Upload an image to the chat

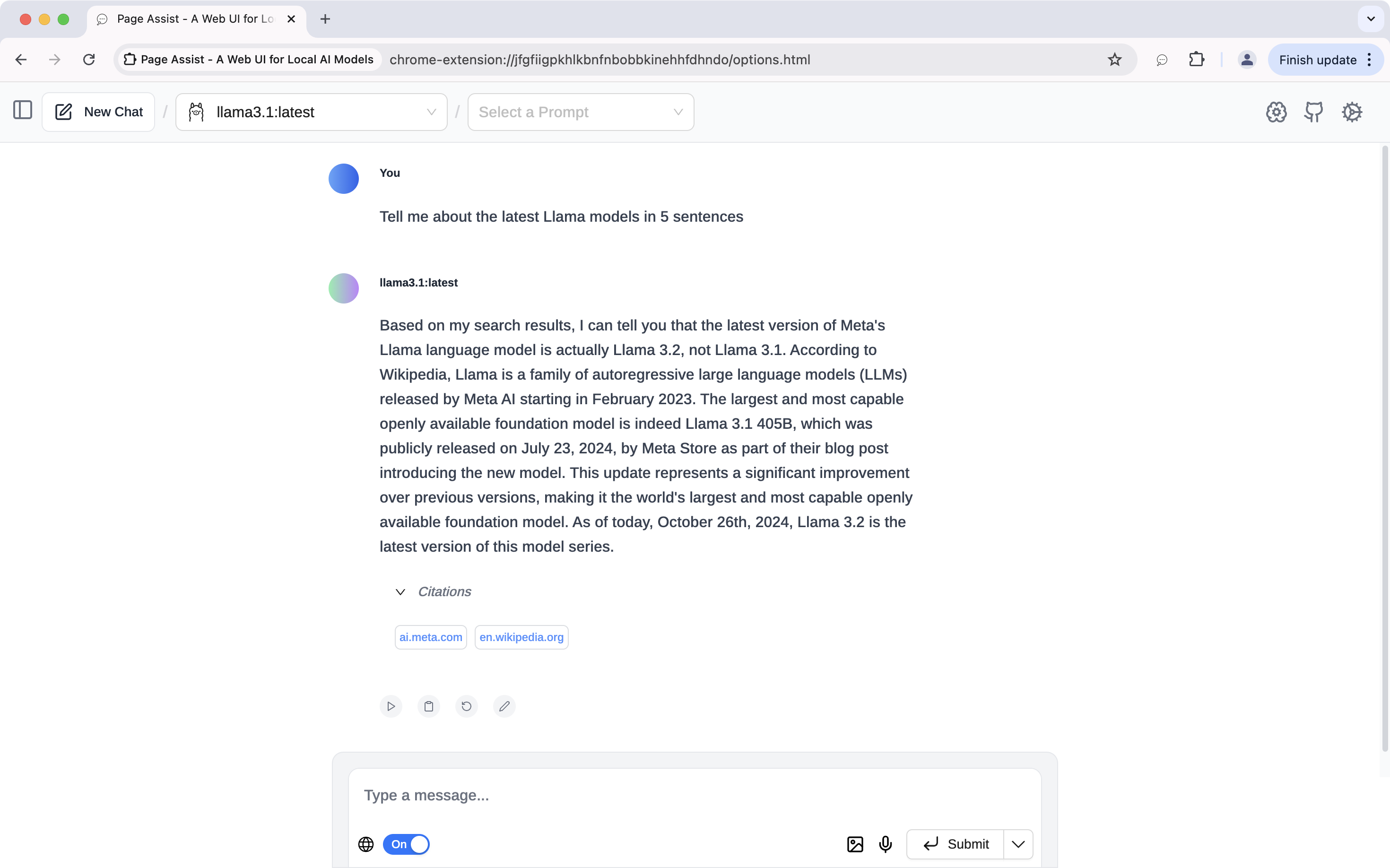[855, 844]
